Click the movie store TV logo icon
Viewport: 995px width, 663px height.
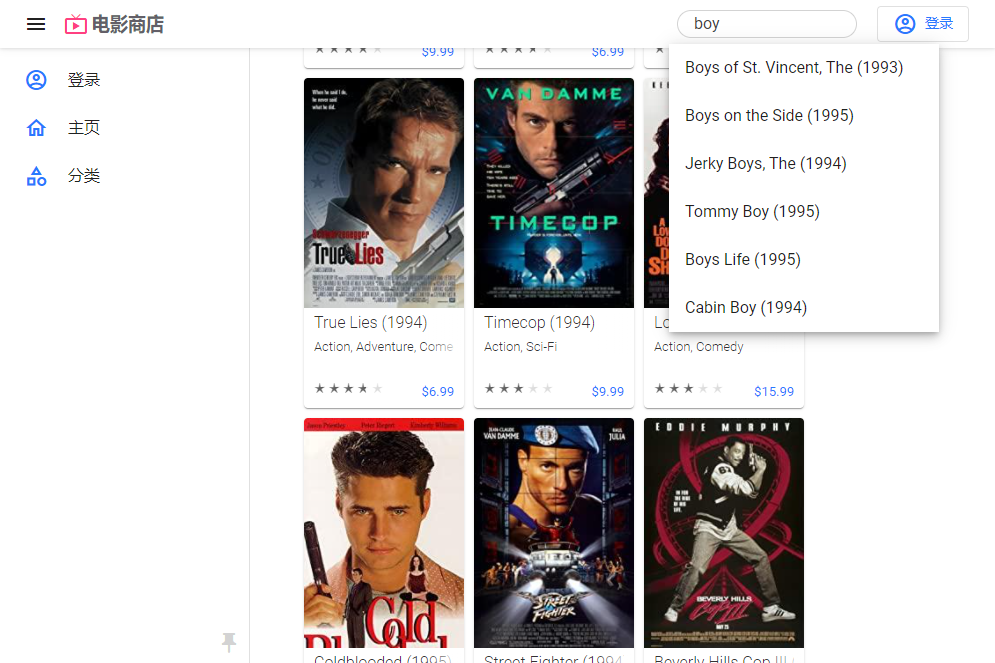point(76,24)
